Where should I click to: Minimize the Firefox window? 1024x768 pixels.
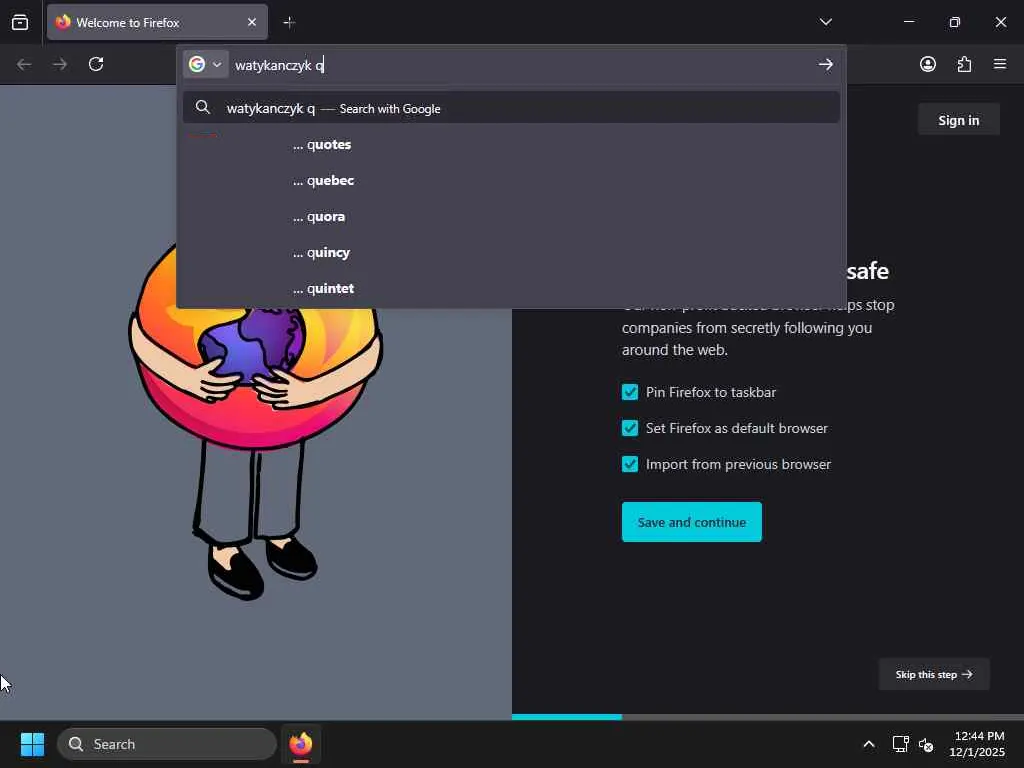tap(908, 22)
